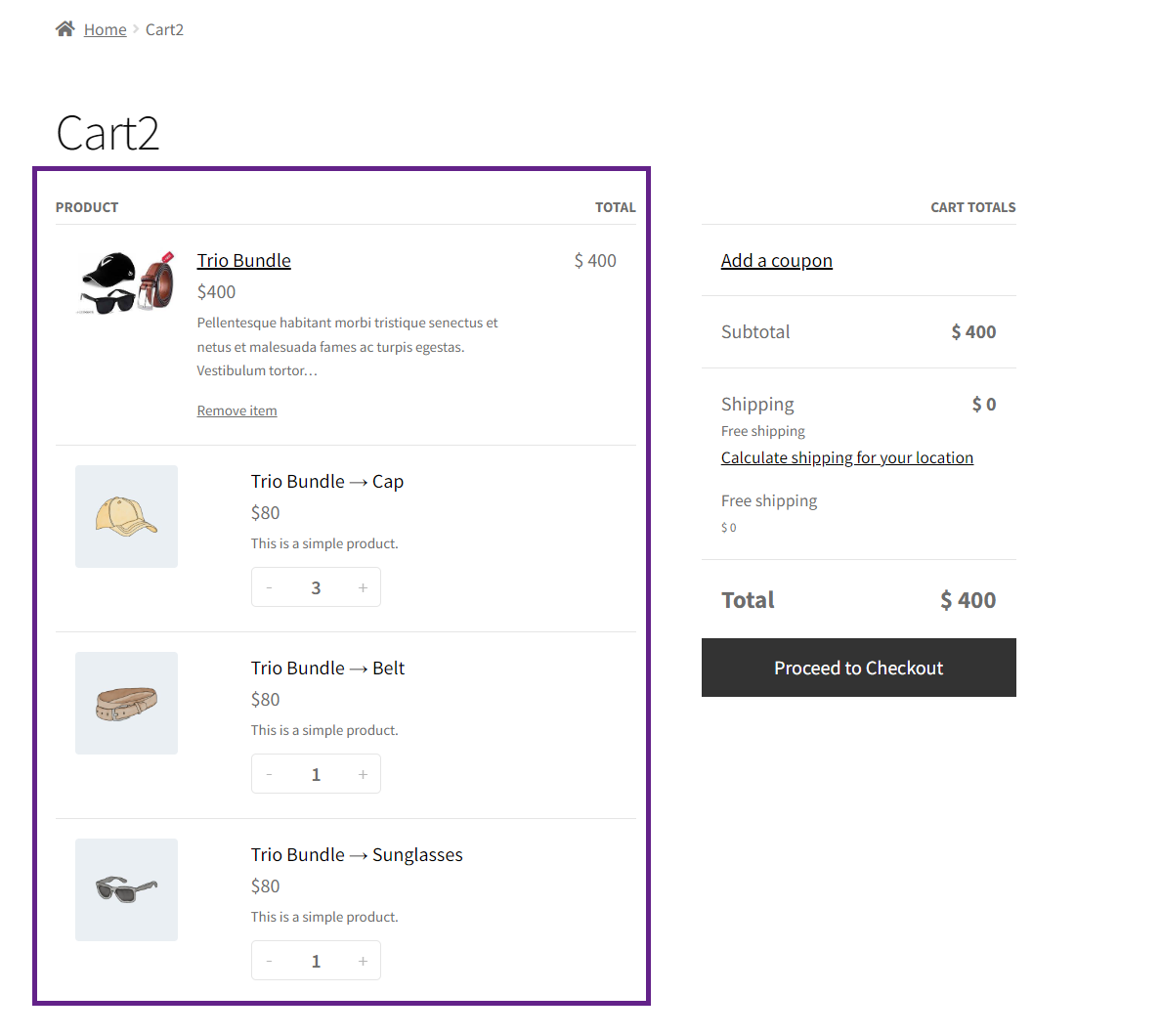
Task: Open Calculate shipping for your location
Action: (847, 458)
